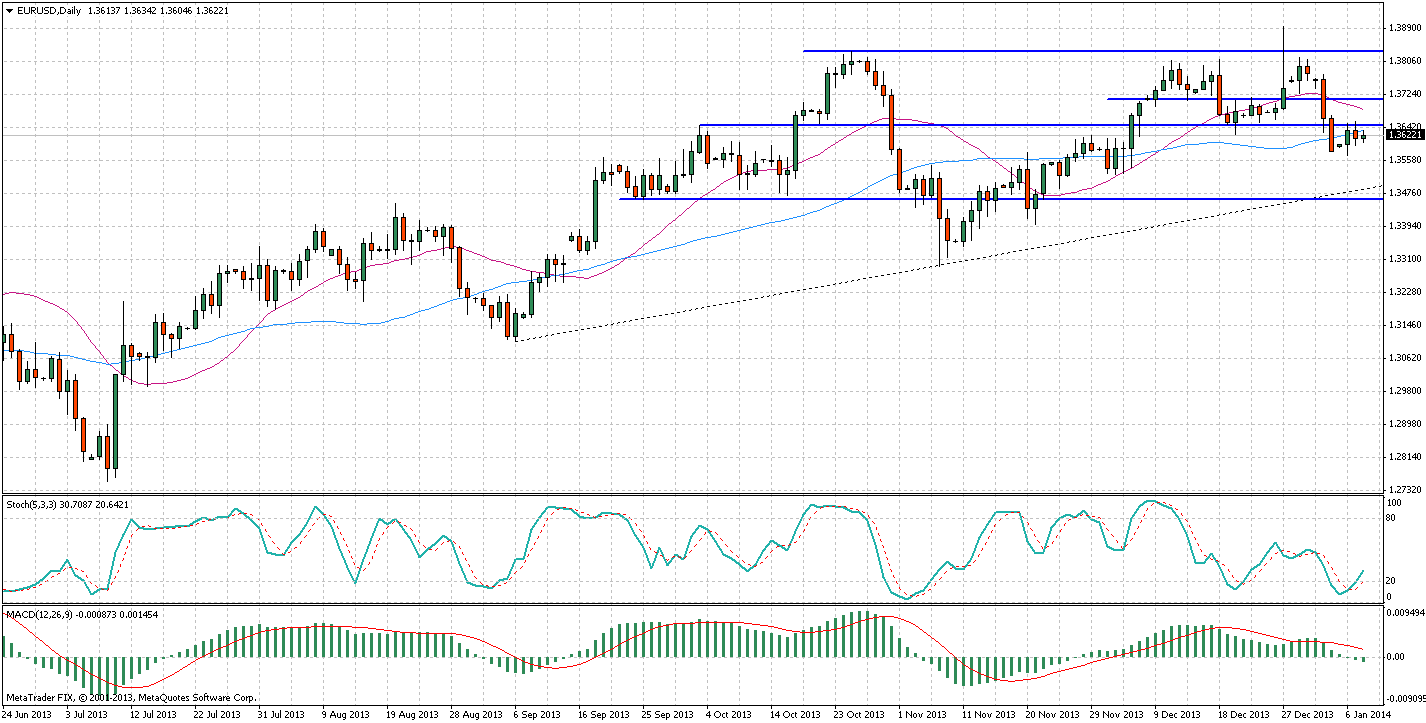Click the current price tag 1.36221
The image size is (1426, 723).
[1405, 134]
